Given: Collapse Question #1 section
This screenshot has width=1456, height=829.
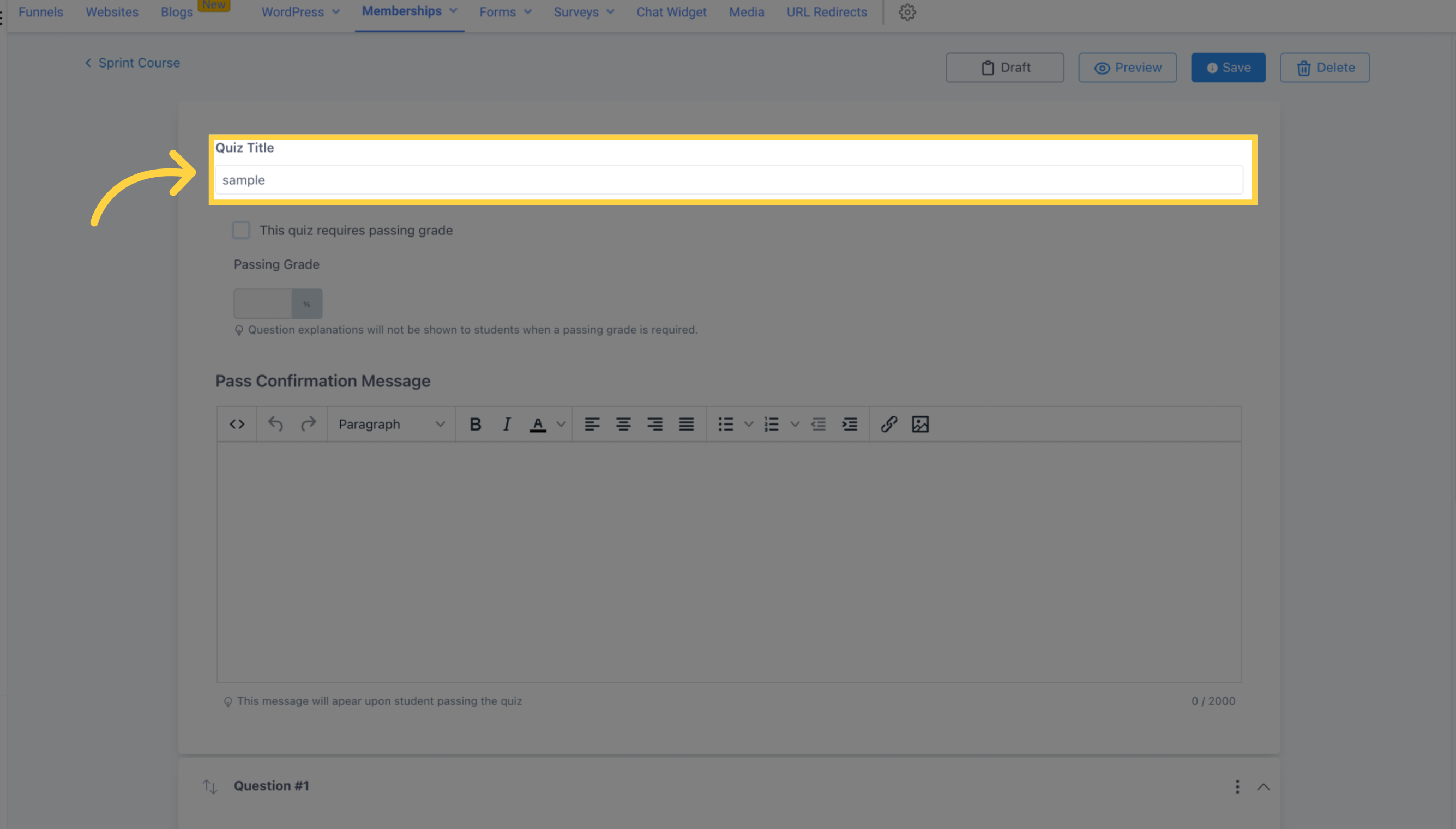Looking at the screenshot, I should point(1264,786).
